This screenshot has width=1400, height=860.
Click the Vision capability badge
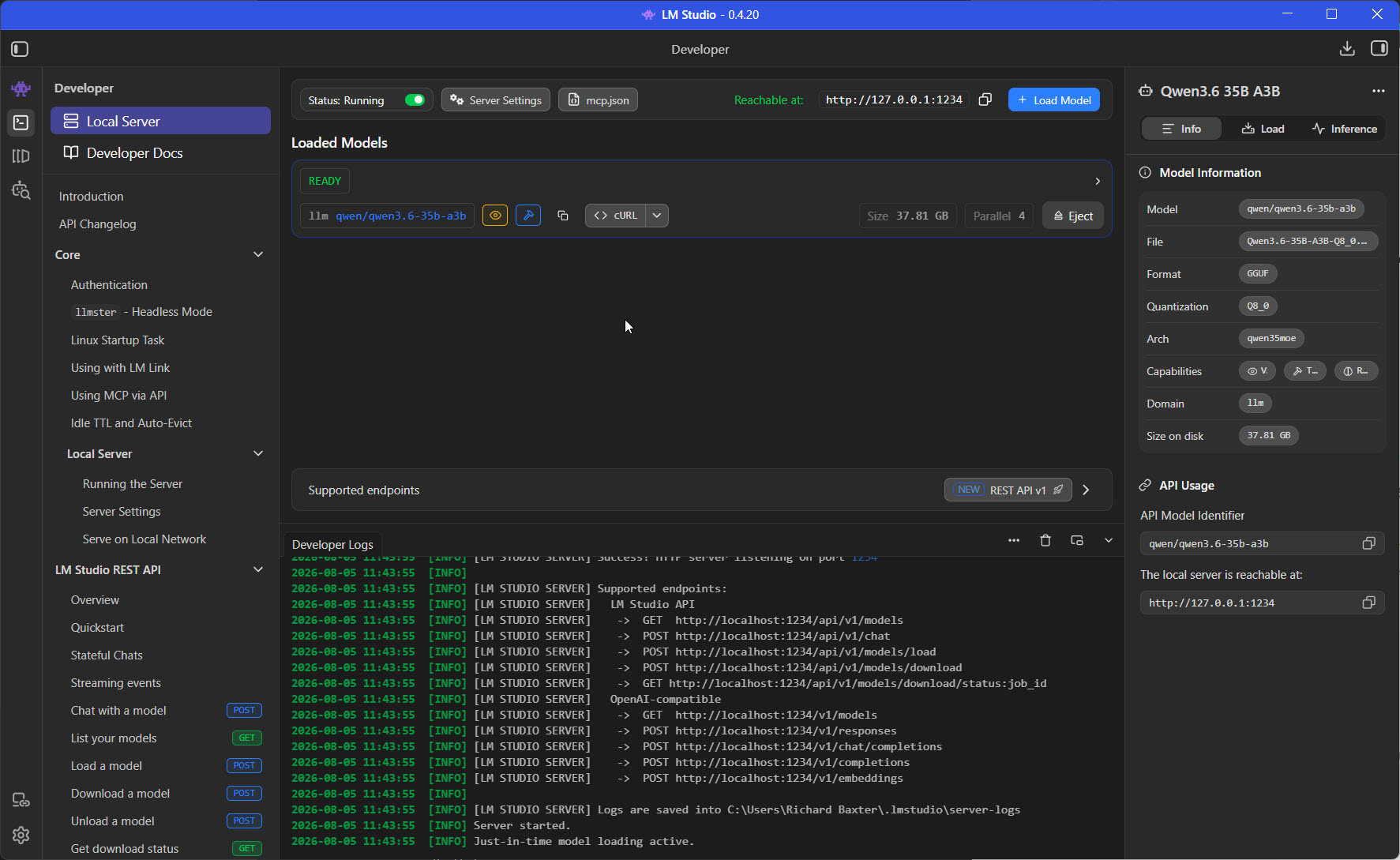tap(1257, 371)
